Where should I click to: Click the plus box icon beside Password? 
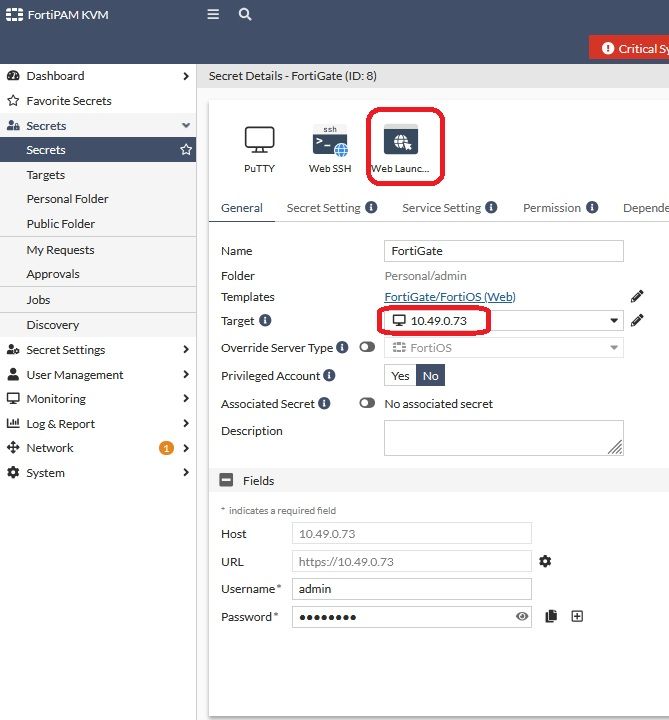point(577,616)
